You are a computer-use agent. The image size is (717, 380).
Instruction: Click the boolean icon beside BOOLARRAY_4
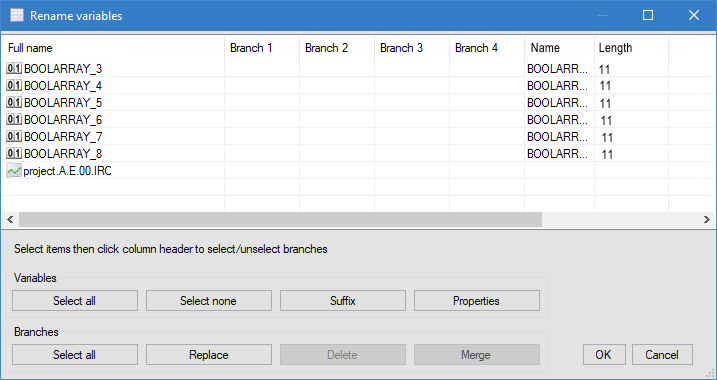(x=14, y=86)
